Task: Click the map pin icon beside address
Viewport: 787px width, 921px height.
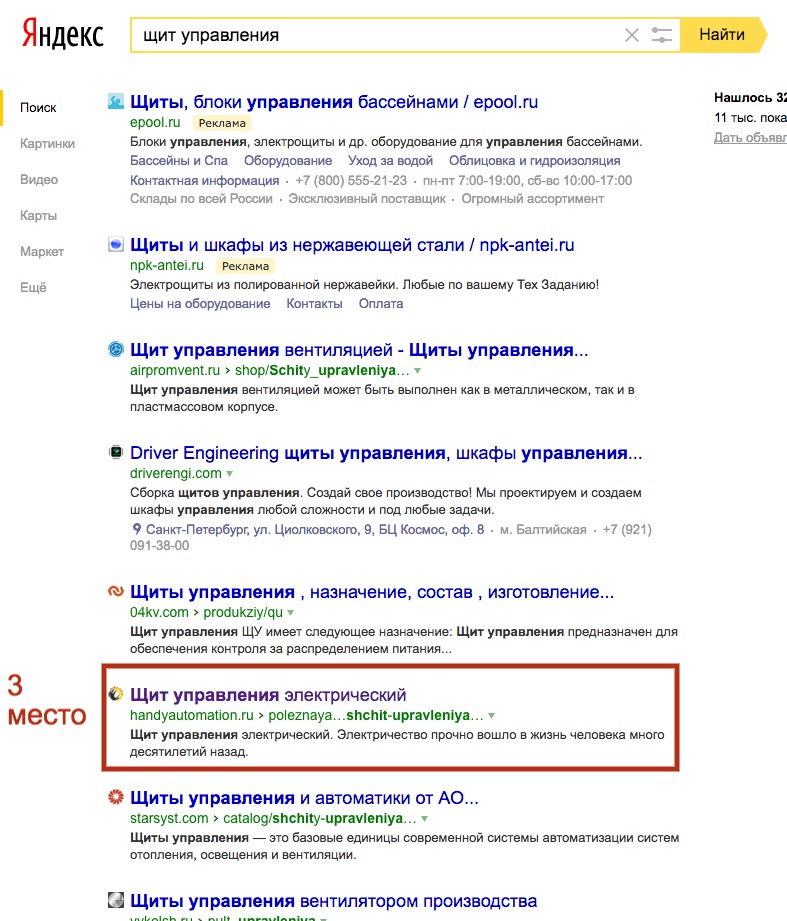Action: click(x=136, y=529)
